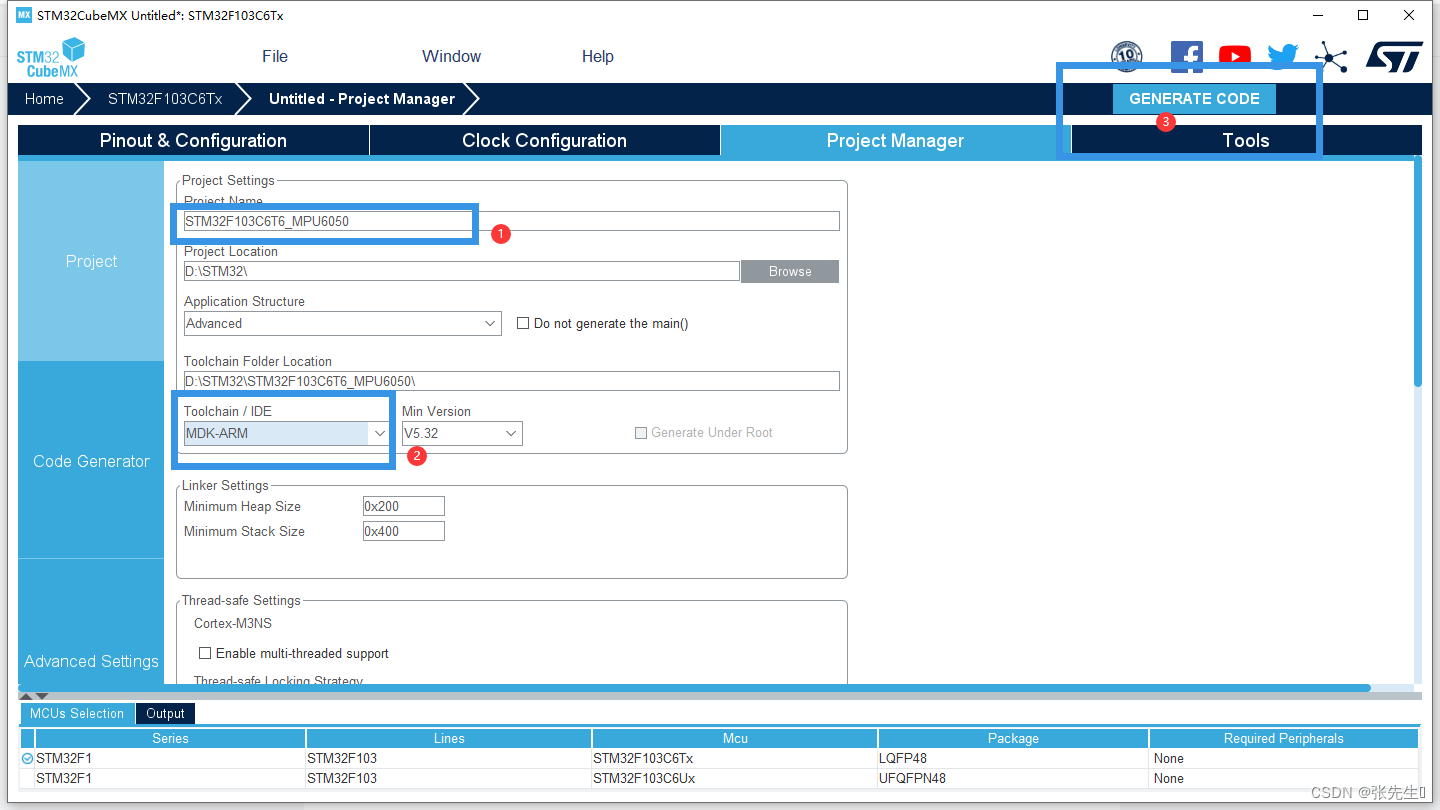Click the MX app icon in title bar
Image resolution: width=1440 pixels, height=810 pixels.
click(24, 15)
